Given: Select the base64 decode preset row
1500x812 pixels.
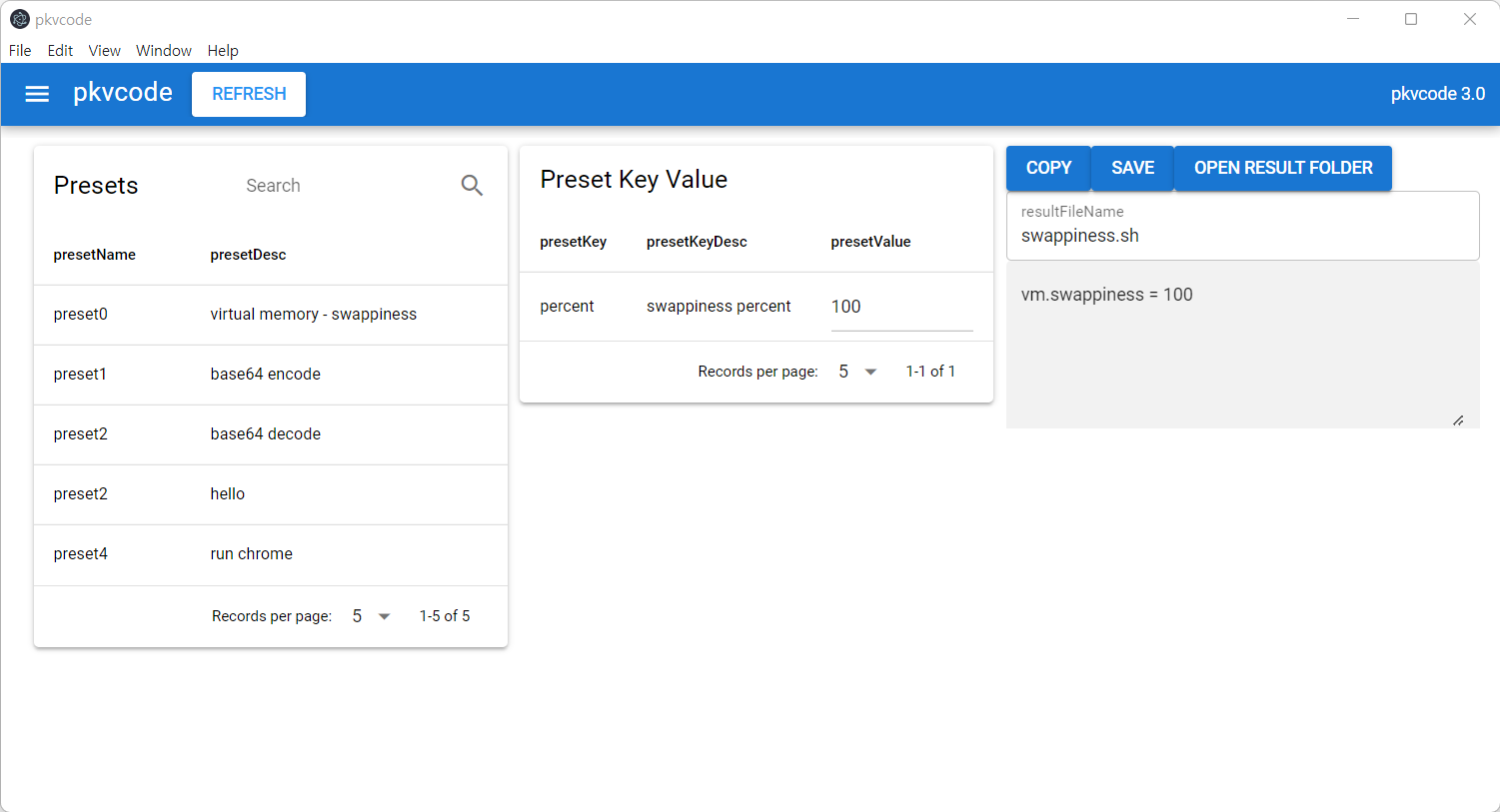Looking at the screenshot, I should coord(271,434).
